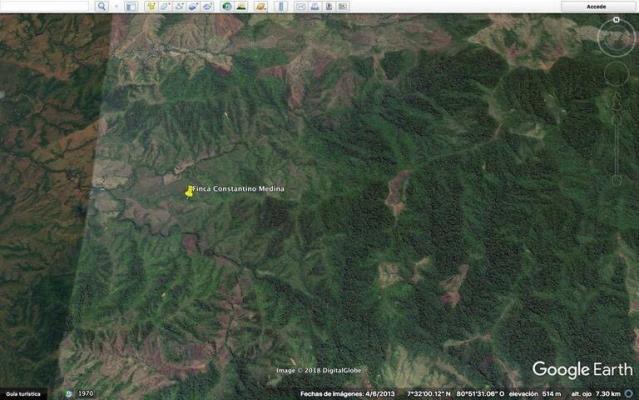Click the Accede sign-in button
Screen dimensions: 639x400
pyautogui.click(x=597, y=6)
